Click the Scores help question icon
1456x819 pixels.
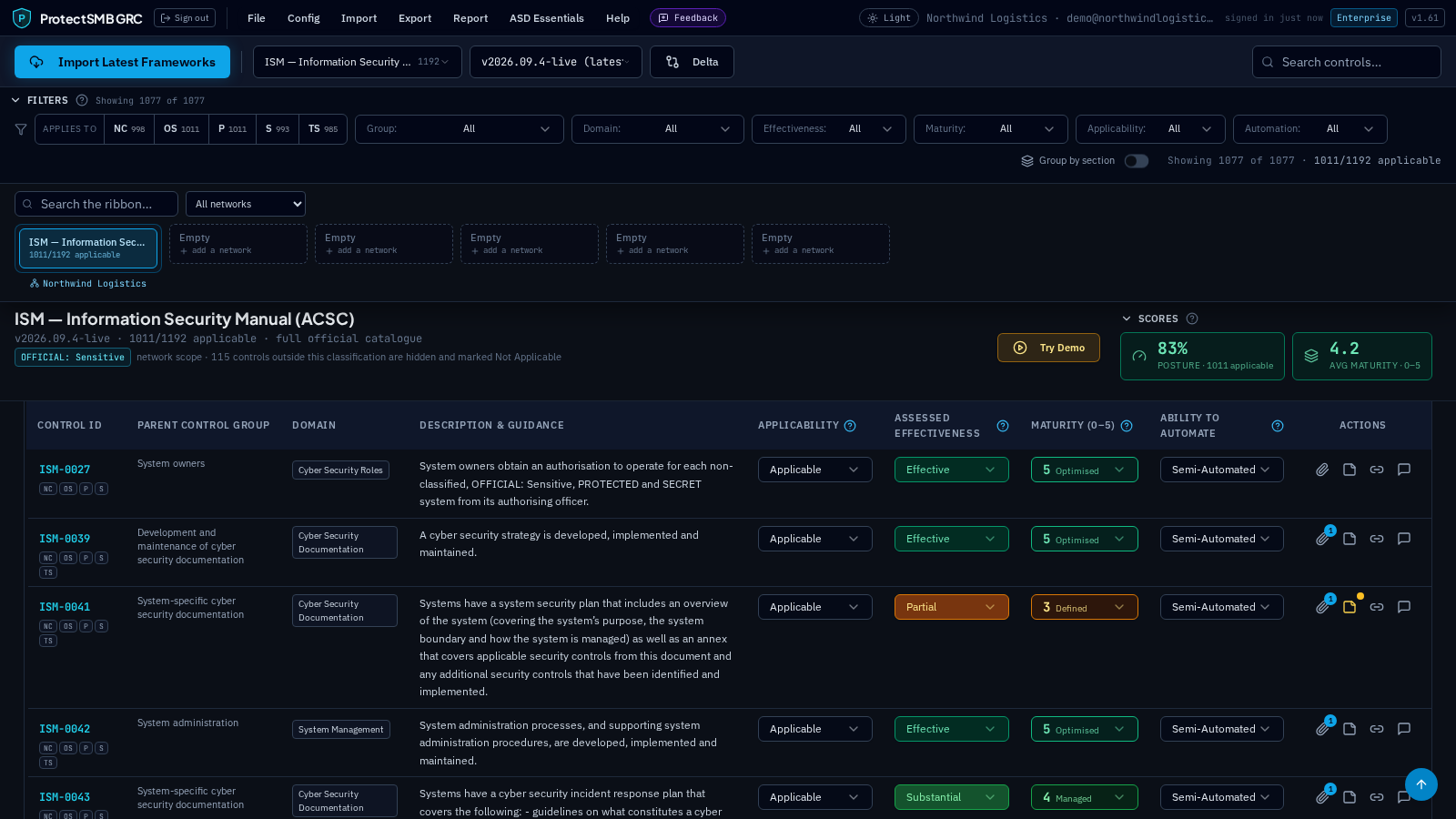1192,318
